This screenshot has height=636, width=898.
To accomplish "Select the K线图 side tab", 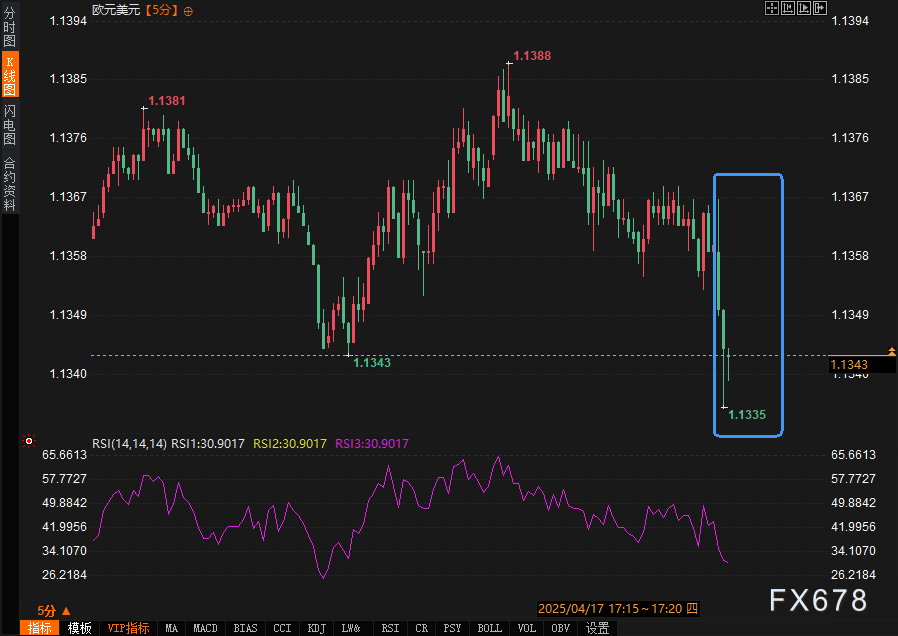I will (9, 75).
